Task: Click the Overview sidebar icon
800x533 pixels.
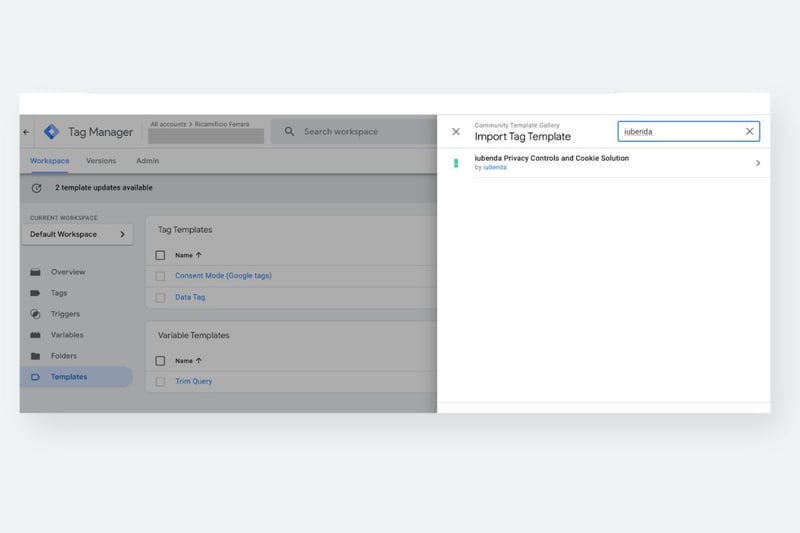Action: click(x=35, y=272)
